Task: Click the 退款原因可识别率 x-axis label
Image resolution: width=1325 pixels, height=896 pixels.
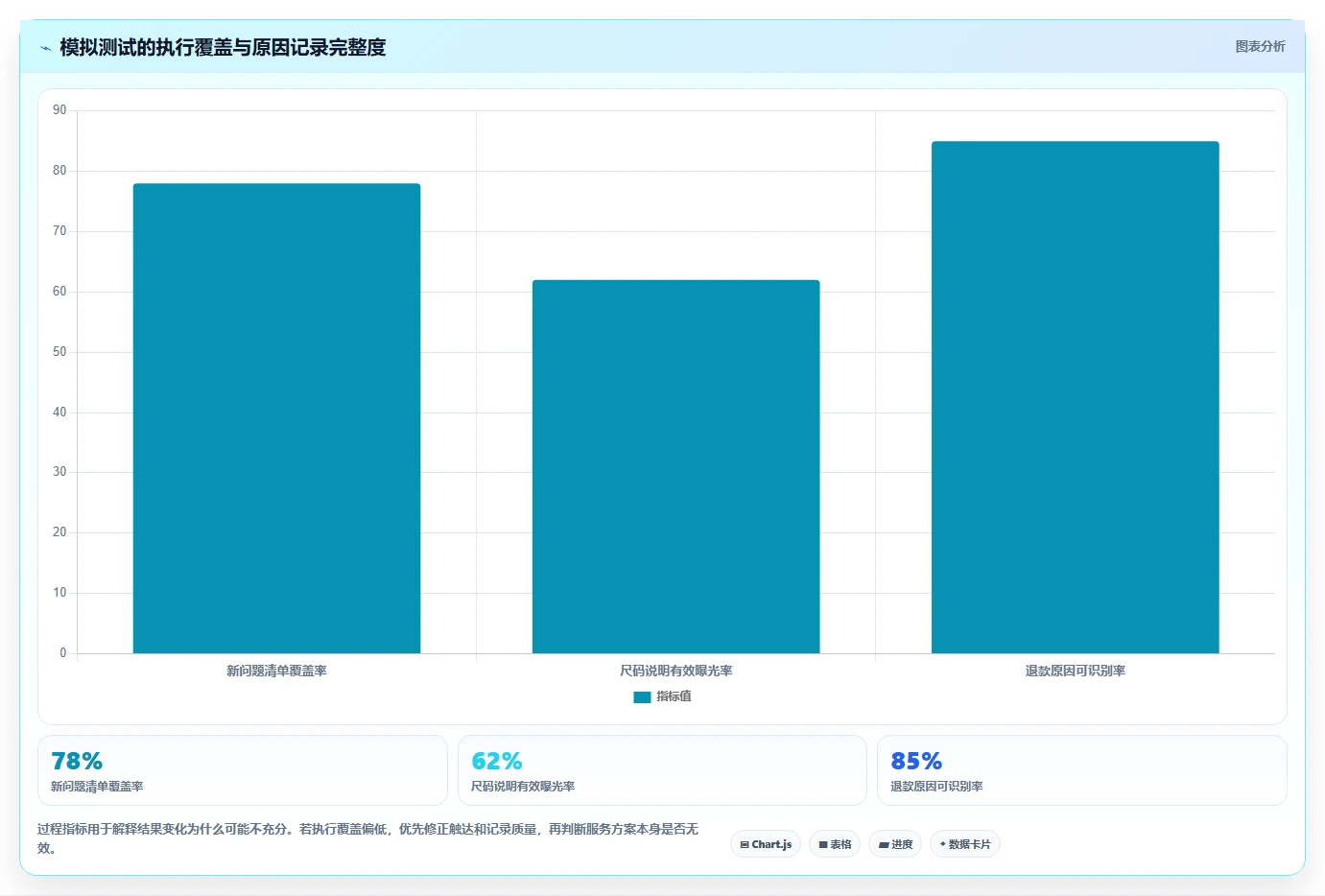Action: click(1075, 671)
